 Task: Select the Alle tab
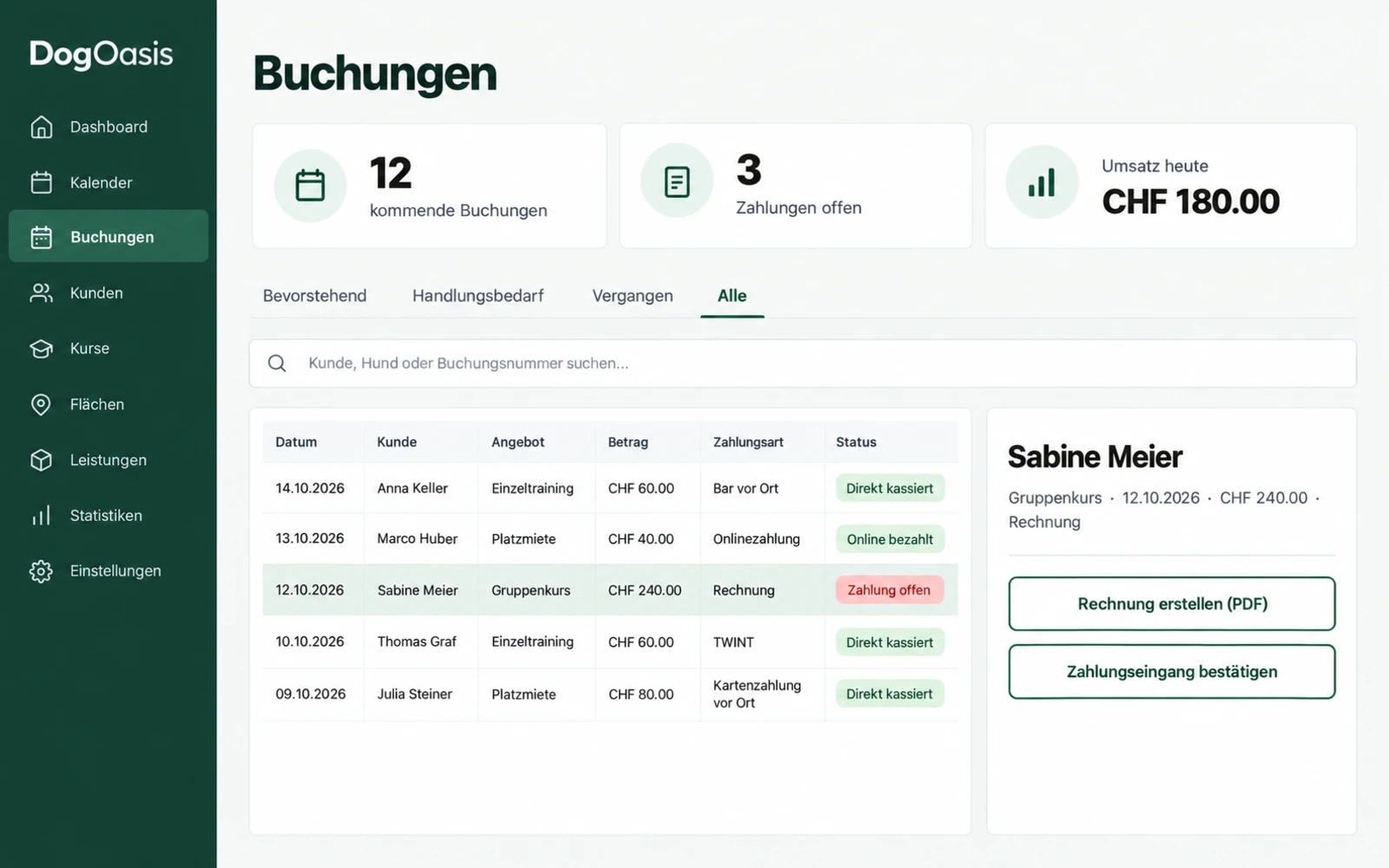click(x=732, y=296)
